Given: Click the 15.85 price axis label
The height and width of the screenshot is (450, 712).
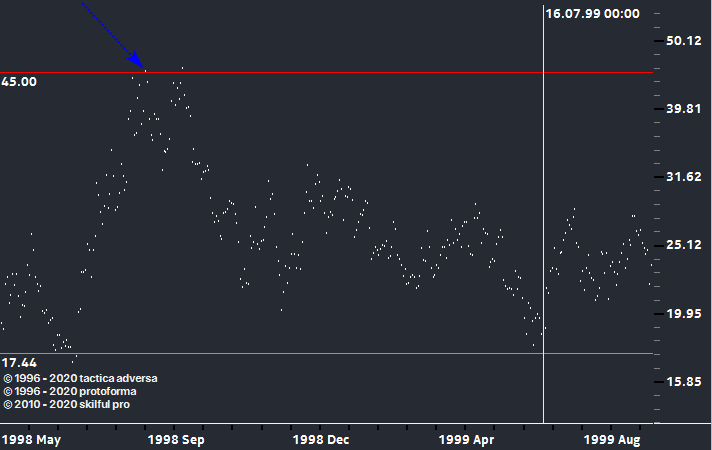Looking at the screenshot, I should [x=686, y=382].
